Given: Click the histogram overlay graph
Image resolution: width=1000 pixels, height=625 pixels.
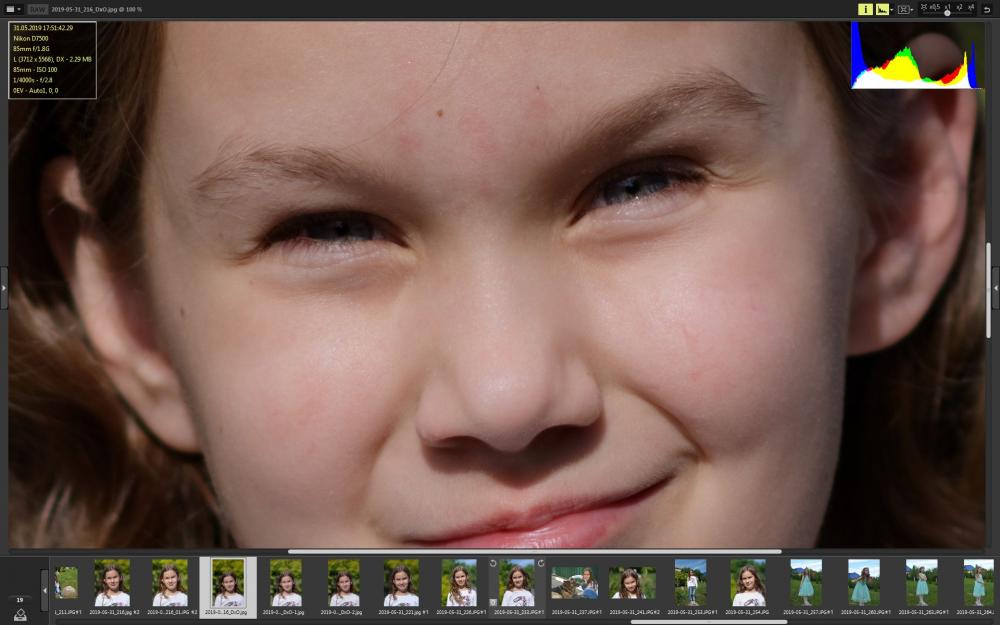Looking at the screenshot, I should tap(916, 55).
